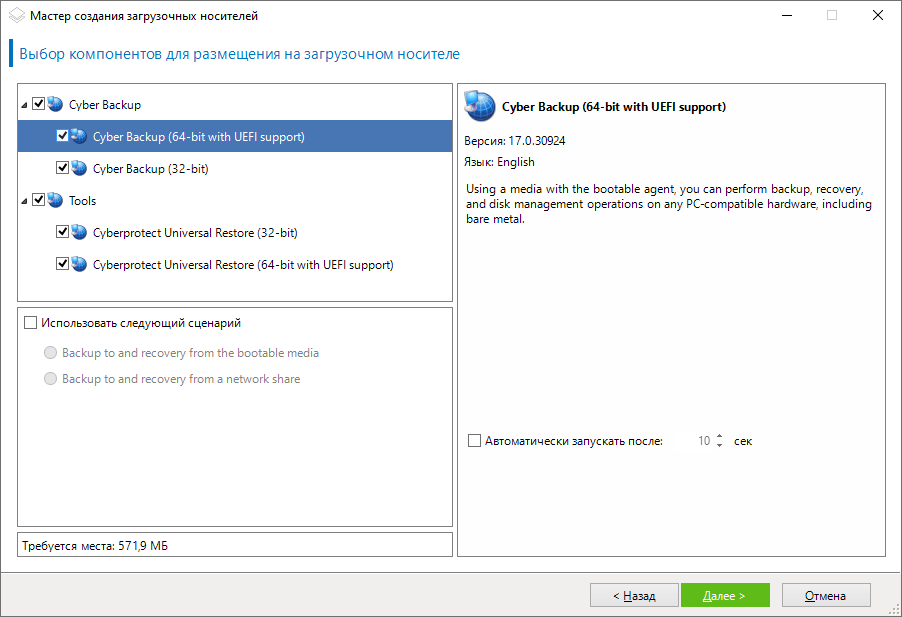Screen dimensions: 902x617
Task: Uncheck the Cyber Backup (32-bit) checkbox
Action: pos(63,168)
